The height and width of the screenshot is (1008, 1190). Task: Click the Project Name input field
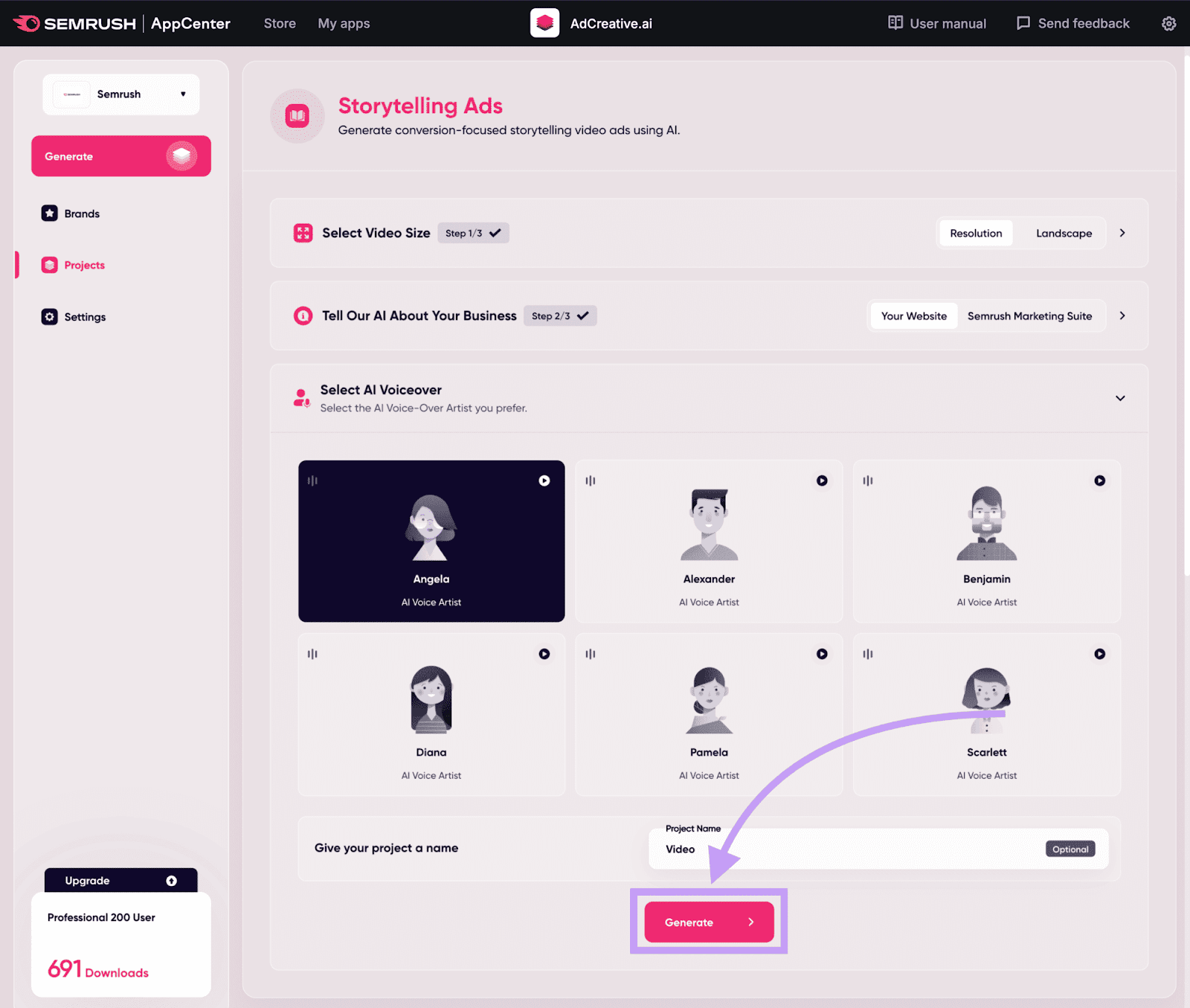click(855, 849)
